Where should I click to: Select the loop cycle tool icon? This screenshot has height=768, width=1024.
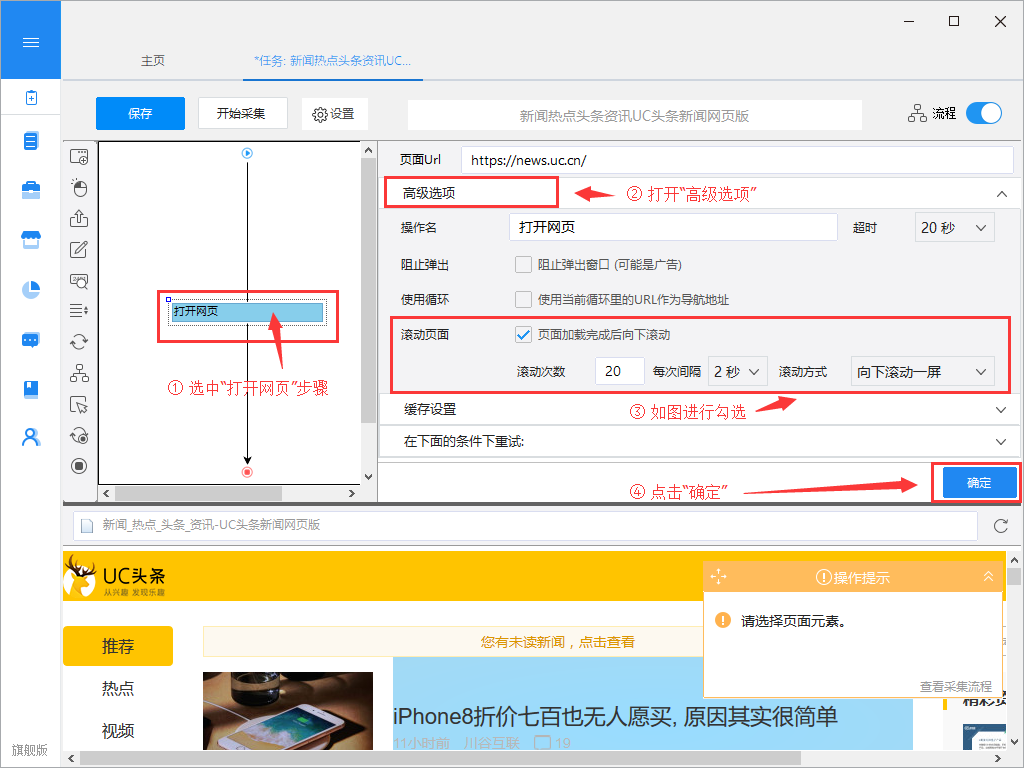pos(79,342)
